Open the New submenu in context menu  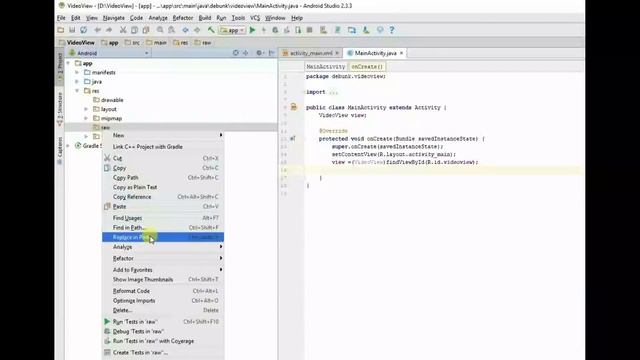click(163, 135)
